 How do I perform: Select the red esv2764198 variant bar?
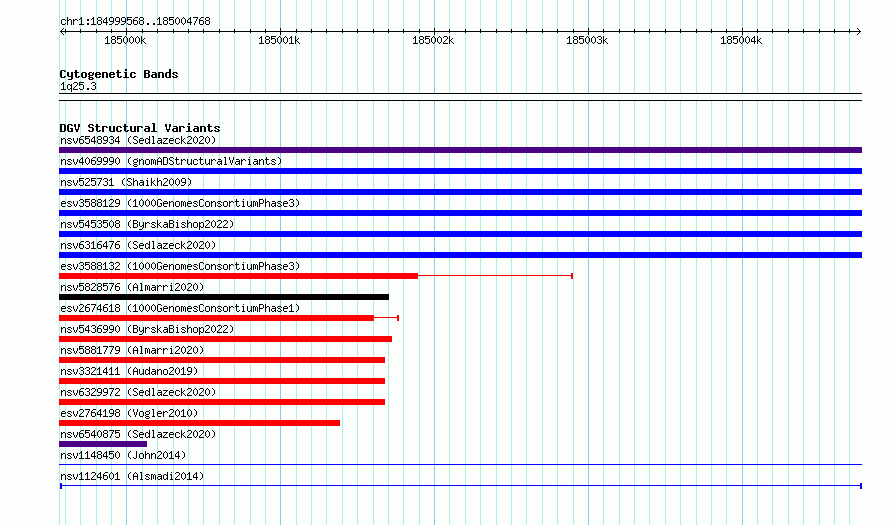click(199, 423)
